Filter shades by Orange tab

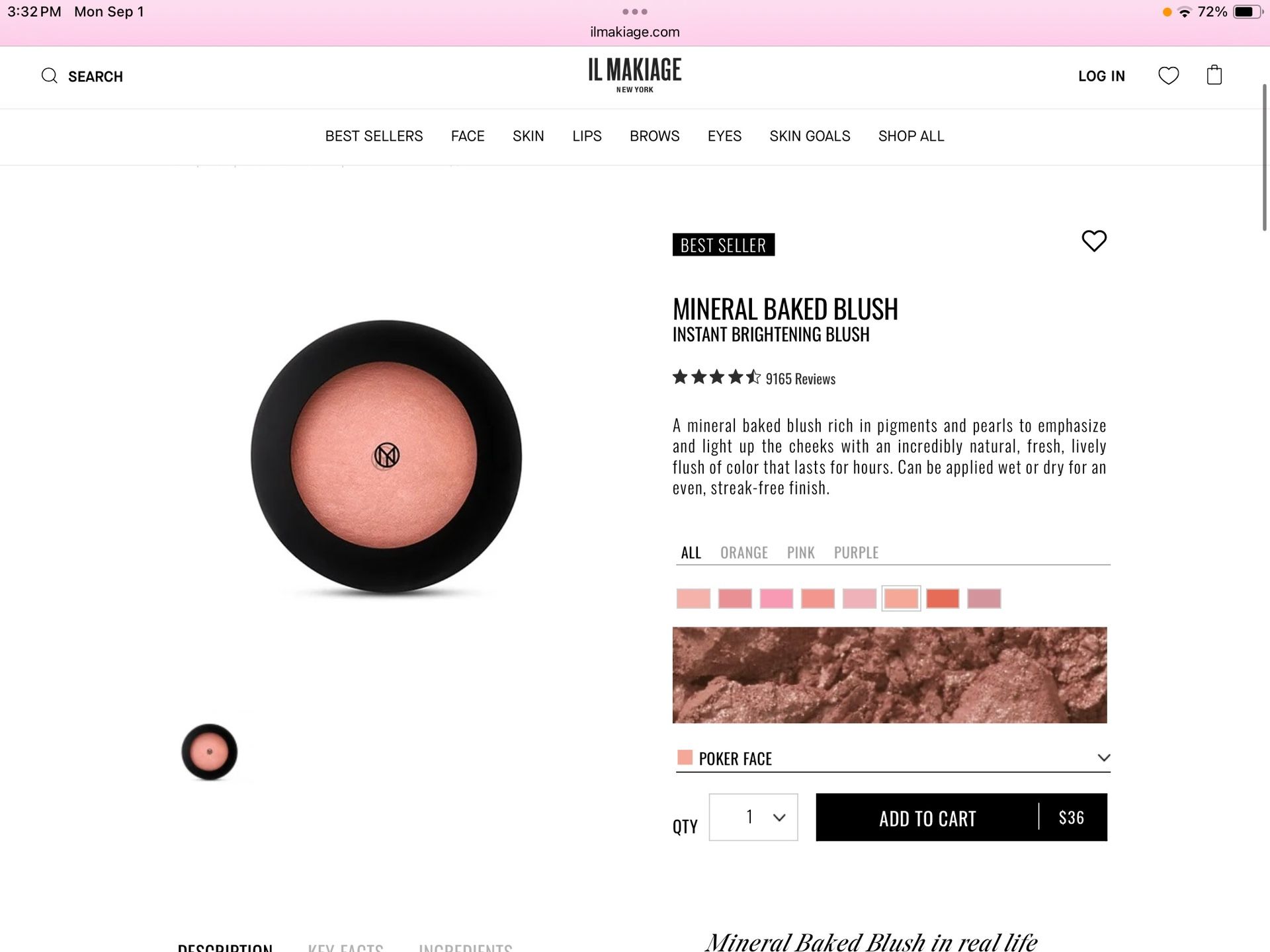[744, 553]
